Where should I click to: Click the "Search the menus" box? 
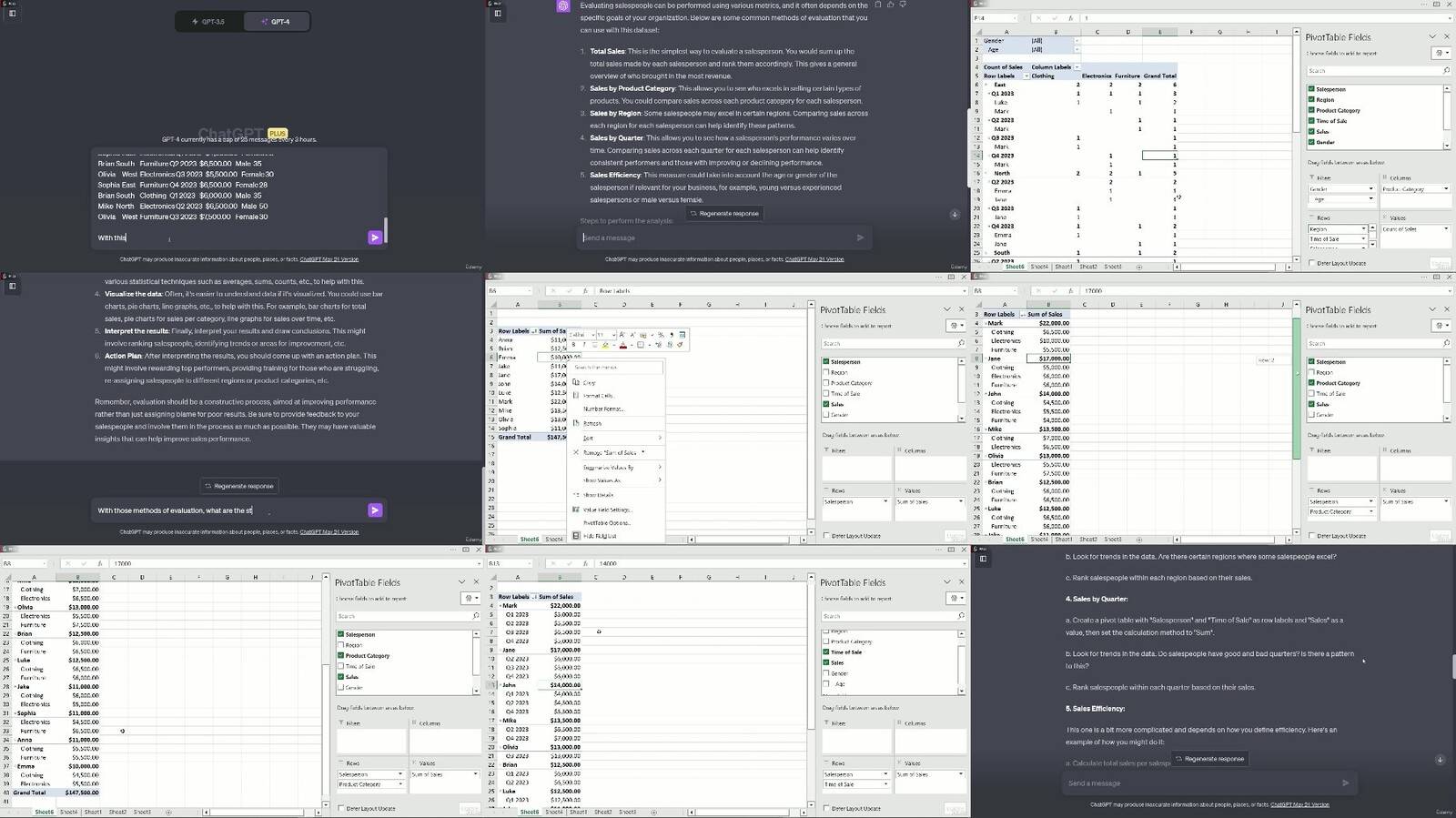click(618, 367)
